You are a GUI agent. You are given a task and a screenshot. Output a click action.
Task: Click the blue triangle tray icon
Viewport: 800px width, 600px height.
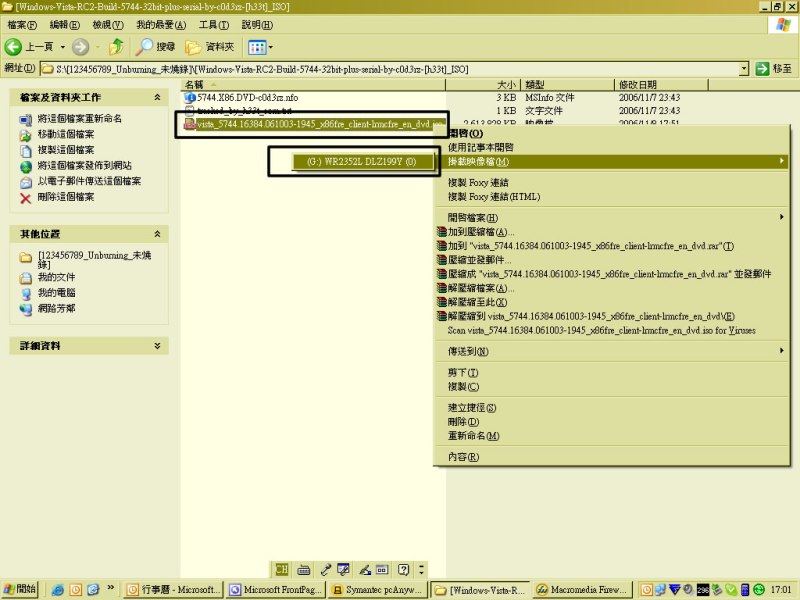675,590
